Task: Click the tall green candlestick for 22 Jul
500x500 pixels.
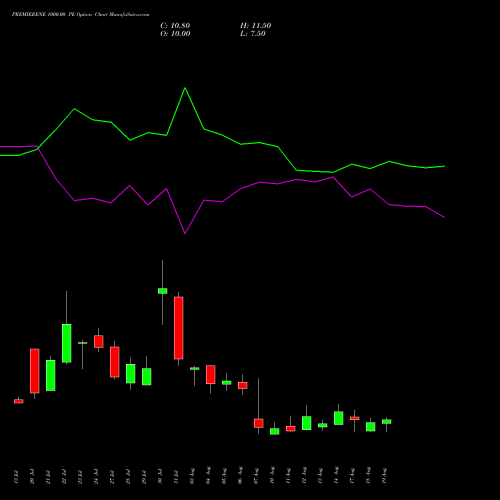Action: (x=67, y=343)
